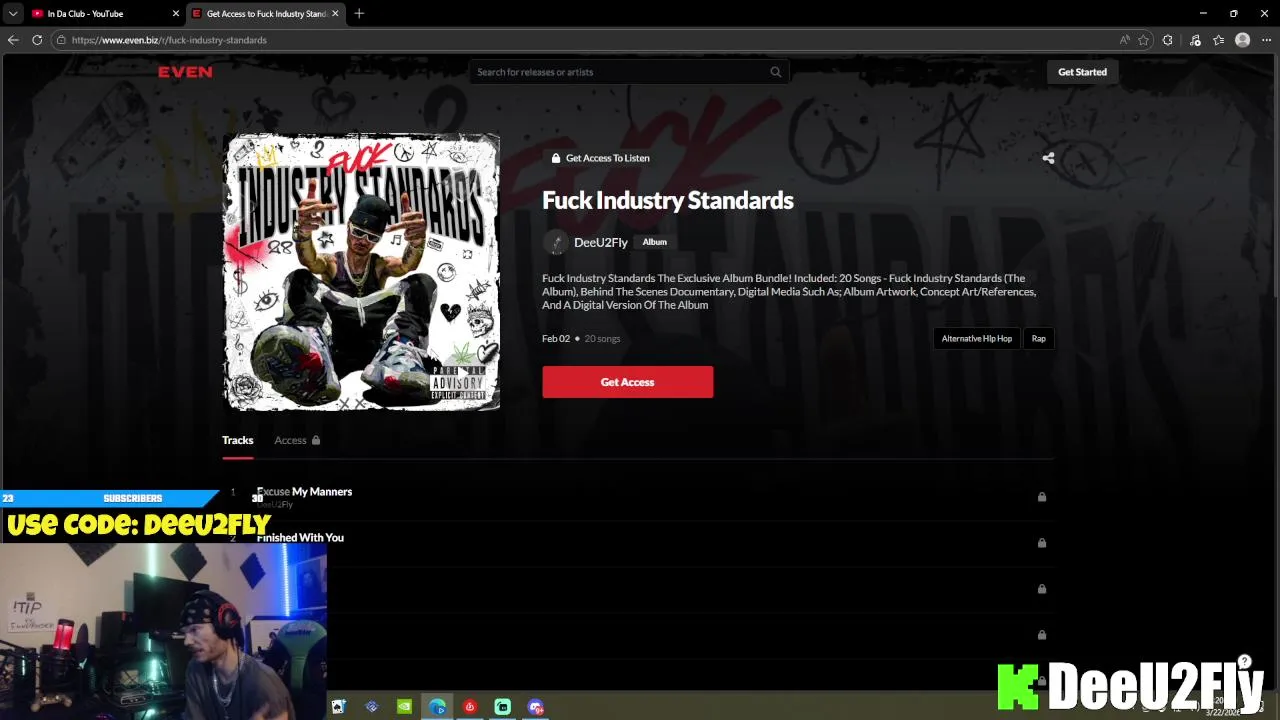Viewport: 1280px width, 720px height.
Task: Open the browser Extensions icon
Action: click(x=1167, y=40)
